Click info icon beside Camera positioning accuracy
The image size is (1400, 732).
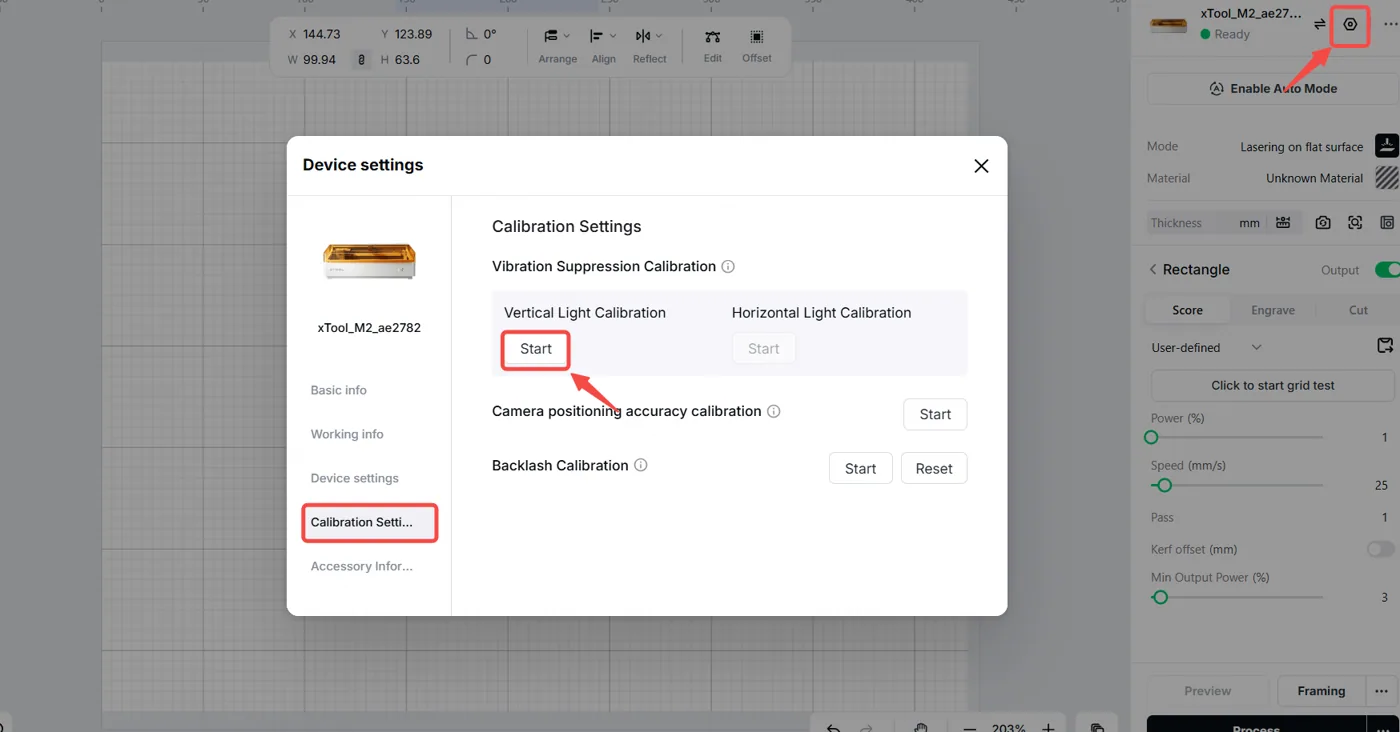pos(774,411)
